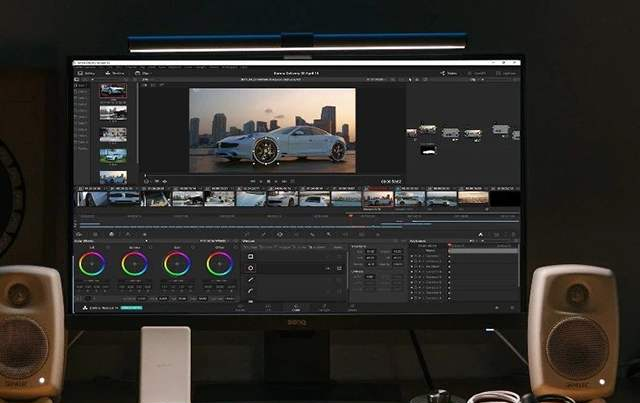Switch to the Edit page
This screenshot has height=403, width=640.
[x=268, y=307]
